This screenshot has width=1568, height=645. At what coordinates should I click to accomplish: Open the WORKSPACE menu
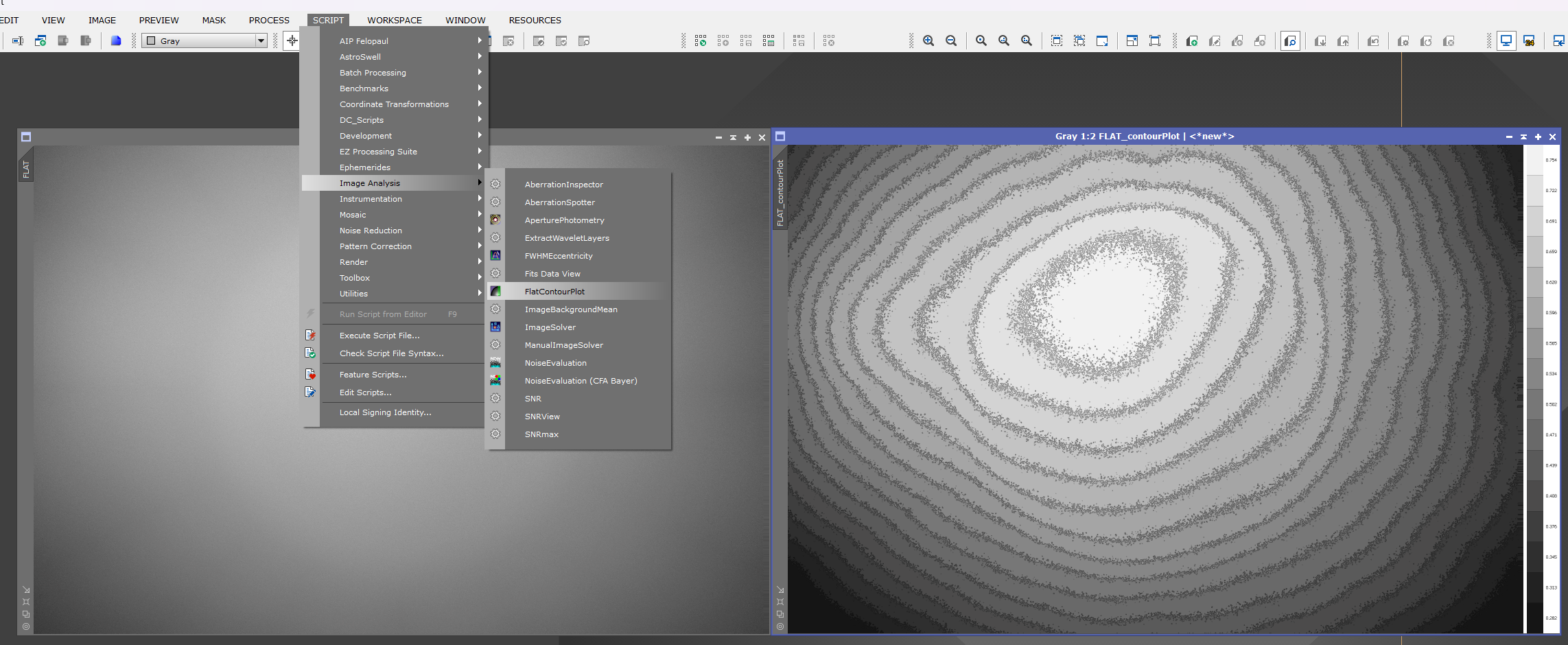(395, 20)
